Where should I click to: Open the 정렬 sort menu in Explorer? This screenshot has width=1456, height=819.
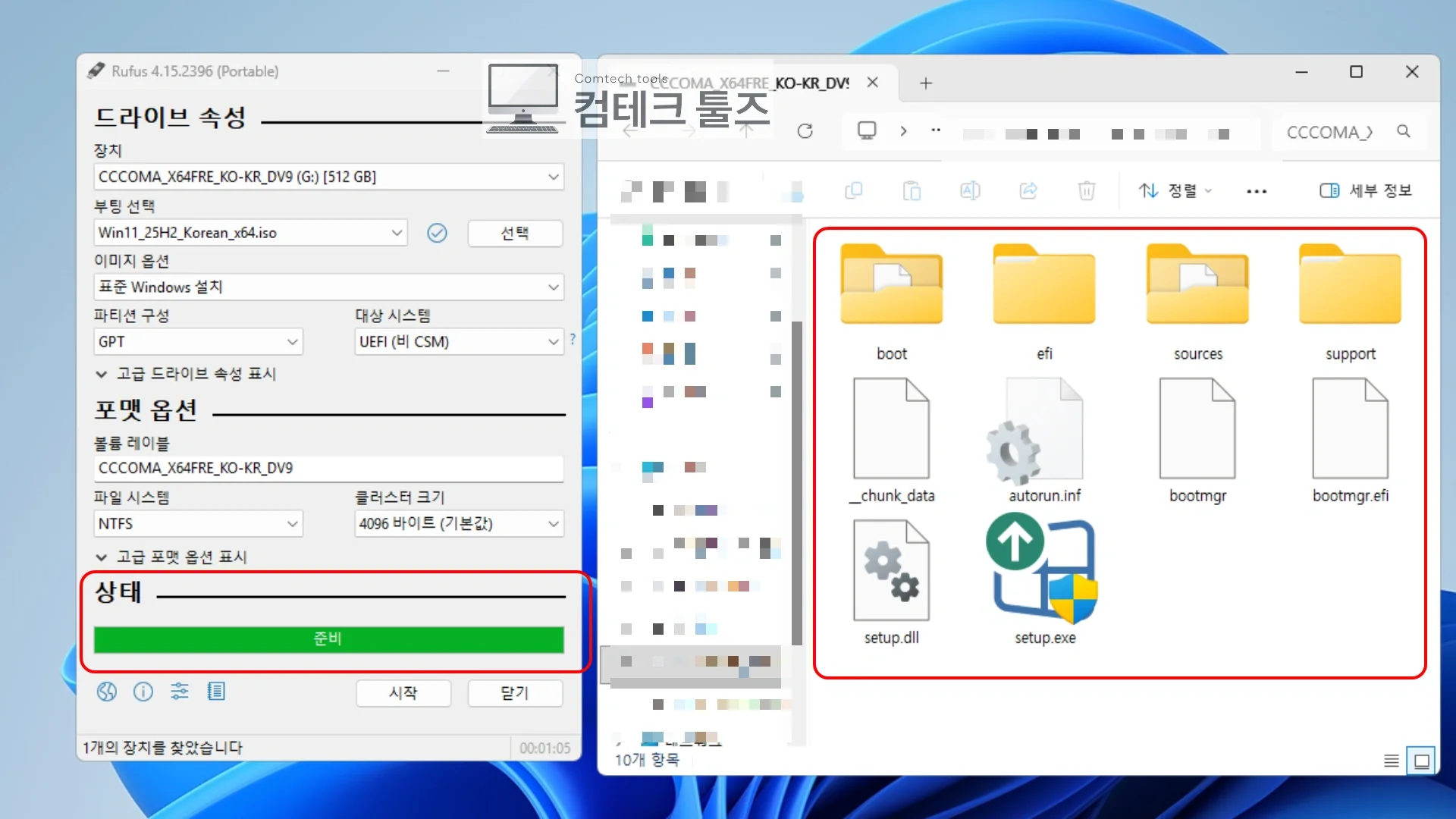tap(1175, 191)
